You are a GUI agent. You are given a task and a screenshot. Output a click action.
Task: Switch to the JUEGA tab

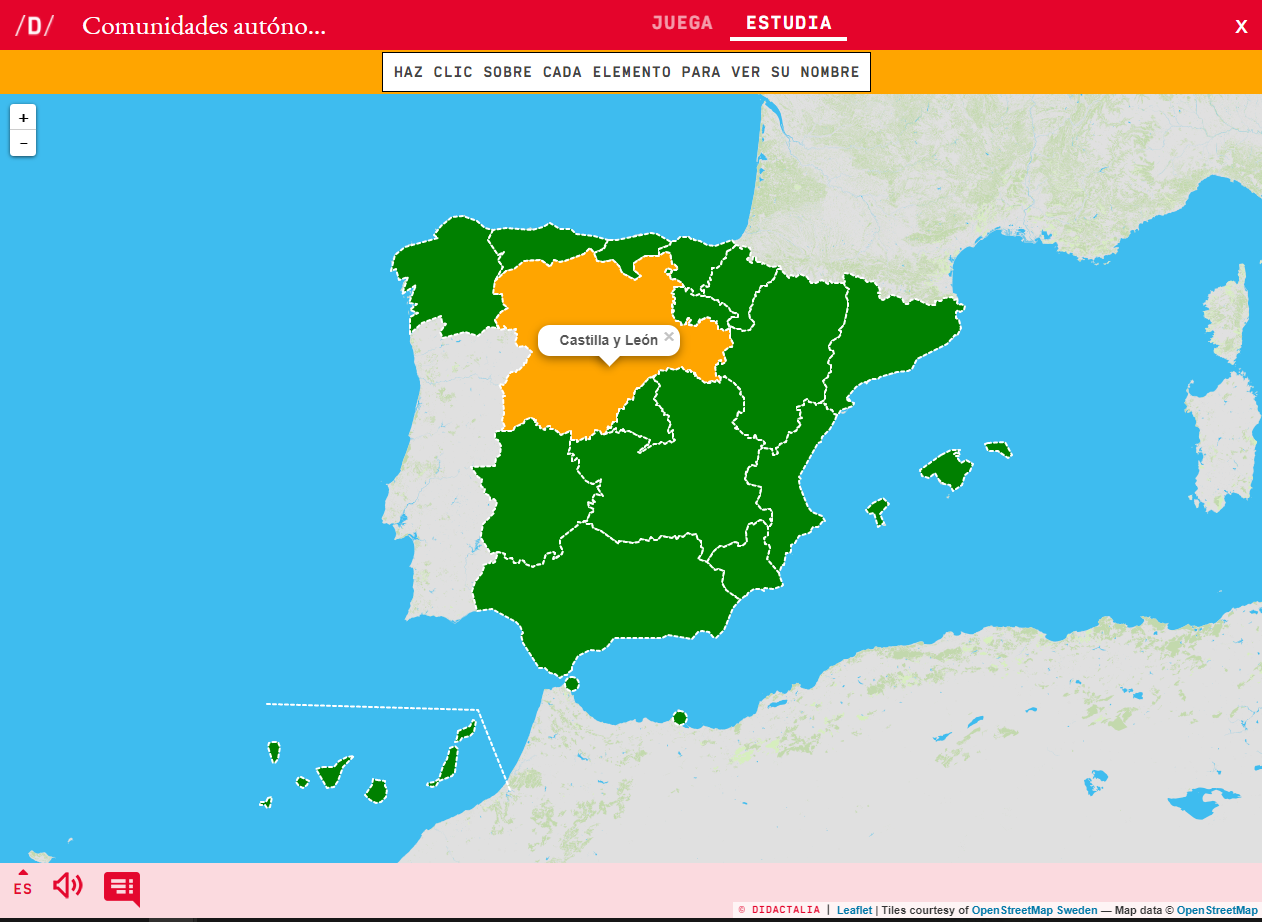pyautogui.click(x=682, y=23)
